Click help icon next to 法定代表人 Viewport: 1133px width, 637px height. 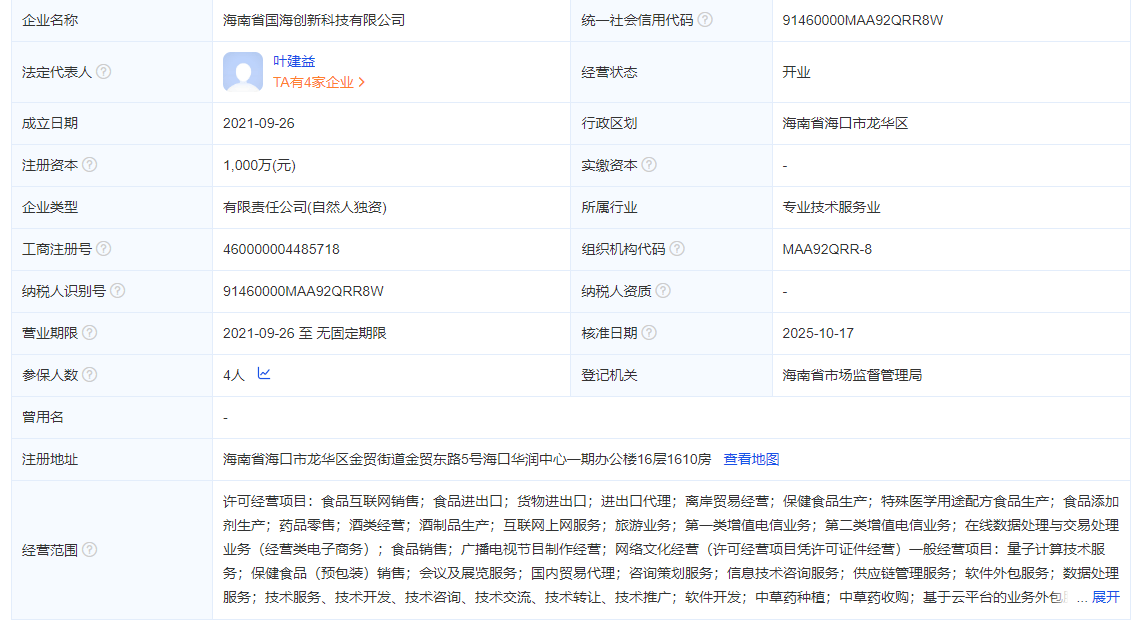click(104, 72)
